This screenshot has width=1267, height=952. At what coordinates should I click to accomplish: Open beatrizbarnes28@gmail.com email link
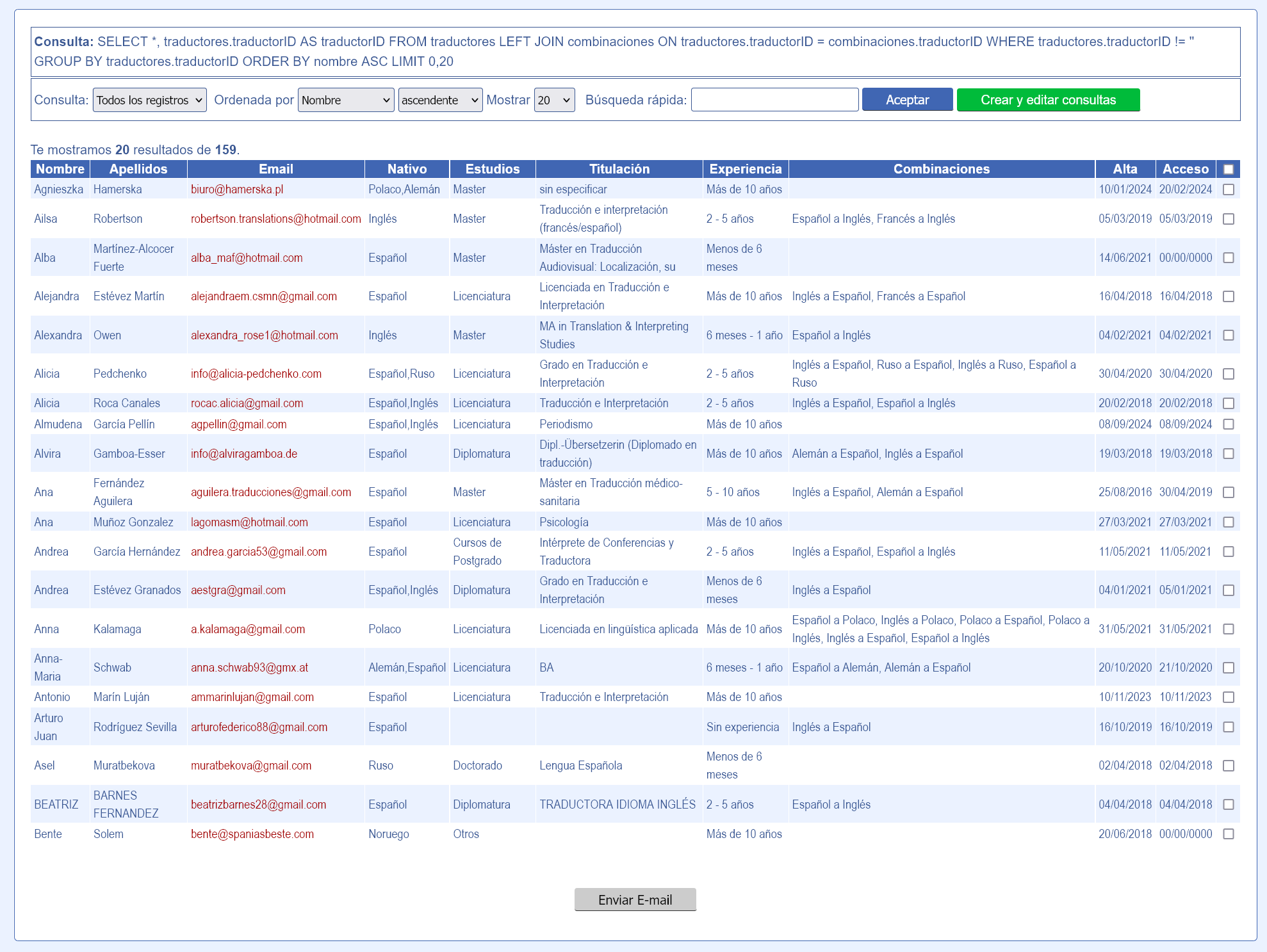258,805
